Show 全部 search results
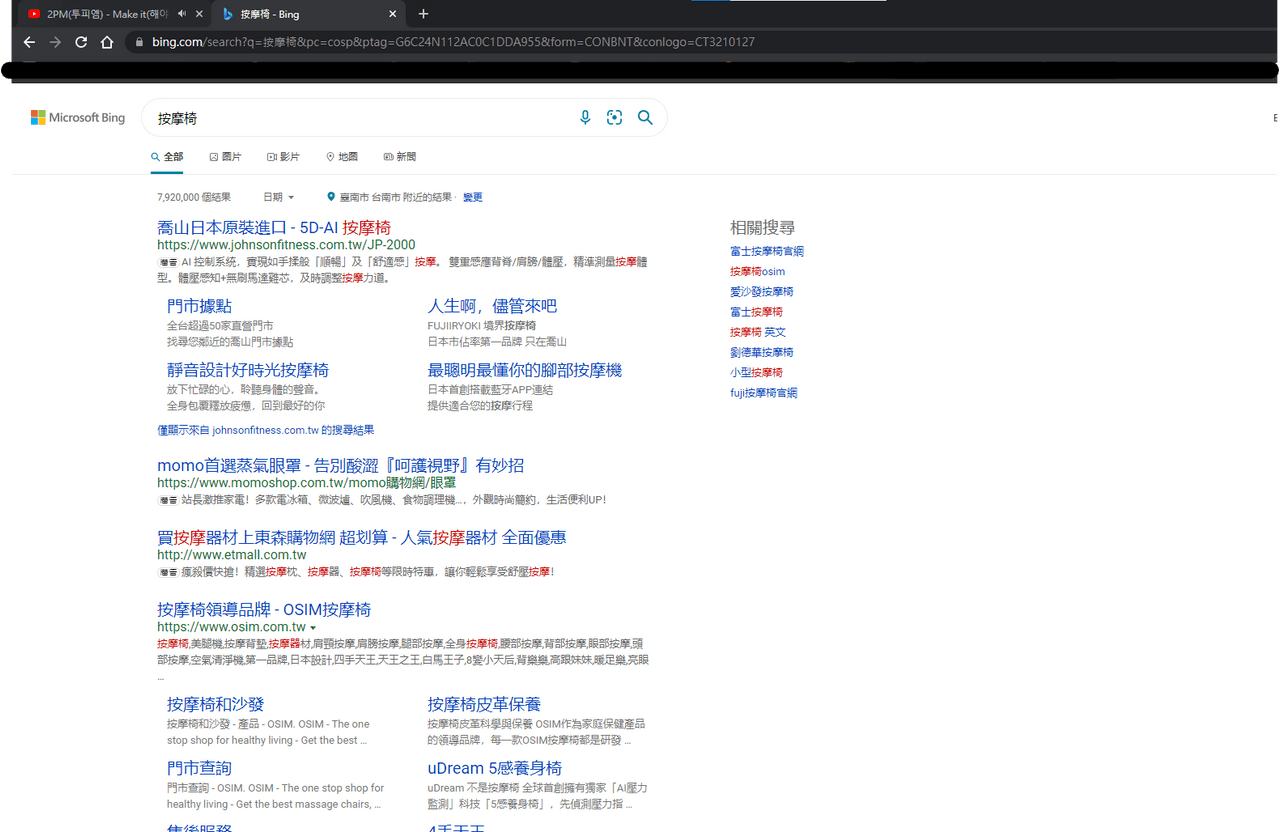1280x832 pixels. (167, 157)
